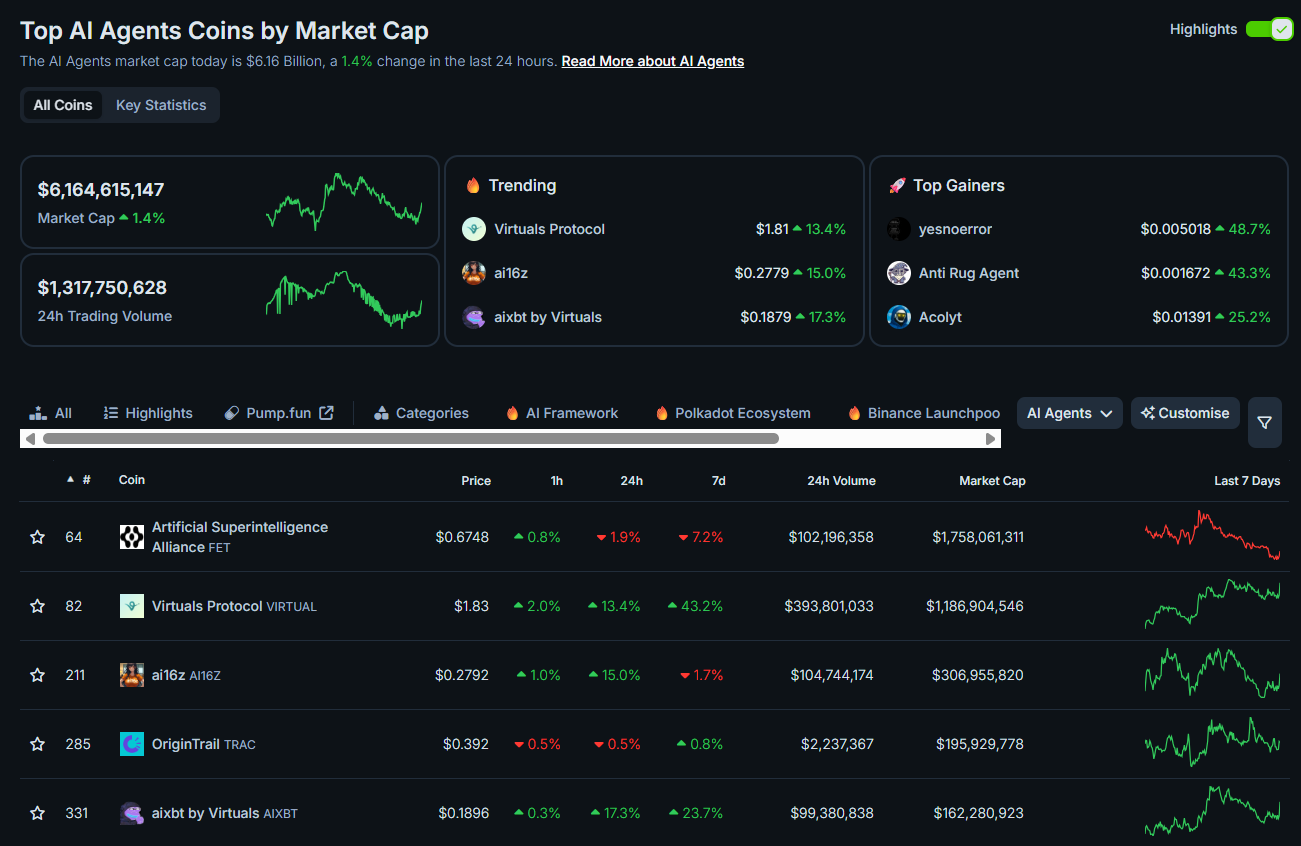Click the fire icon beside Trending
The image size is (1301, 846).
coord(474,185)
